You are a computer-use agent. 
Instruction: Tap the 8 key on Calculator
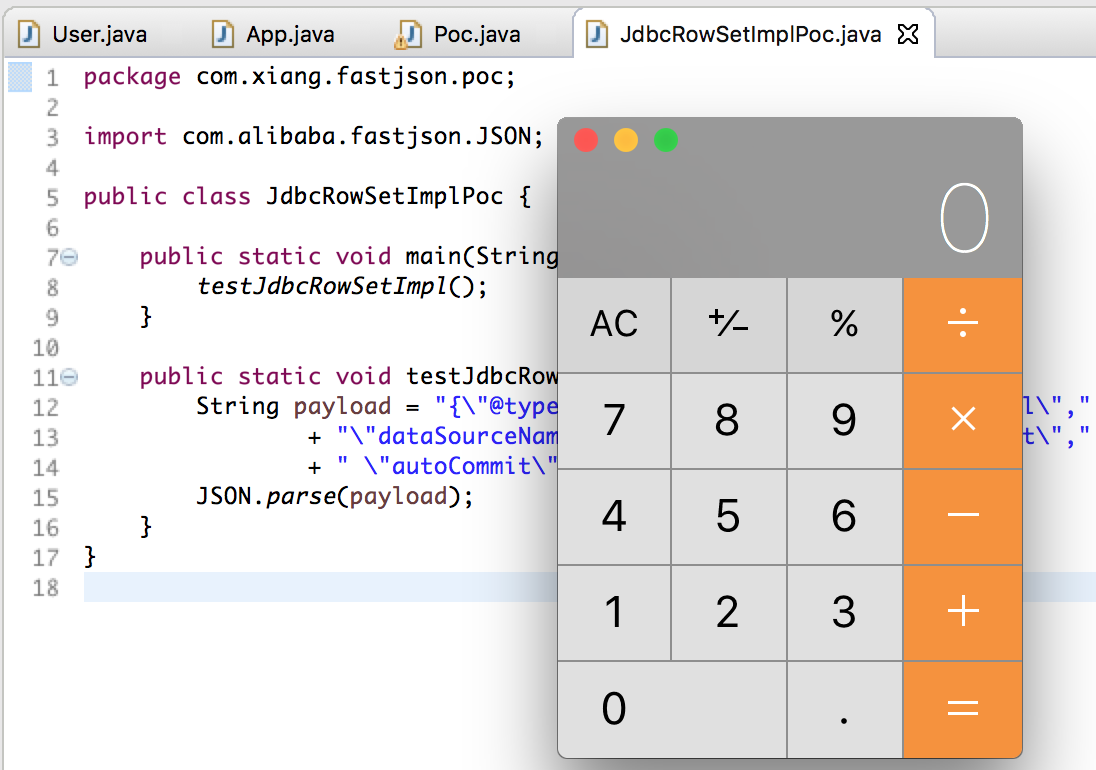click(x=729, y=420)
